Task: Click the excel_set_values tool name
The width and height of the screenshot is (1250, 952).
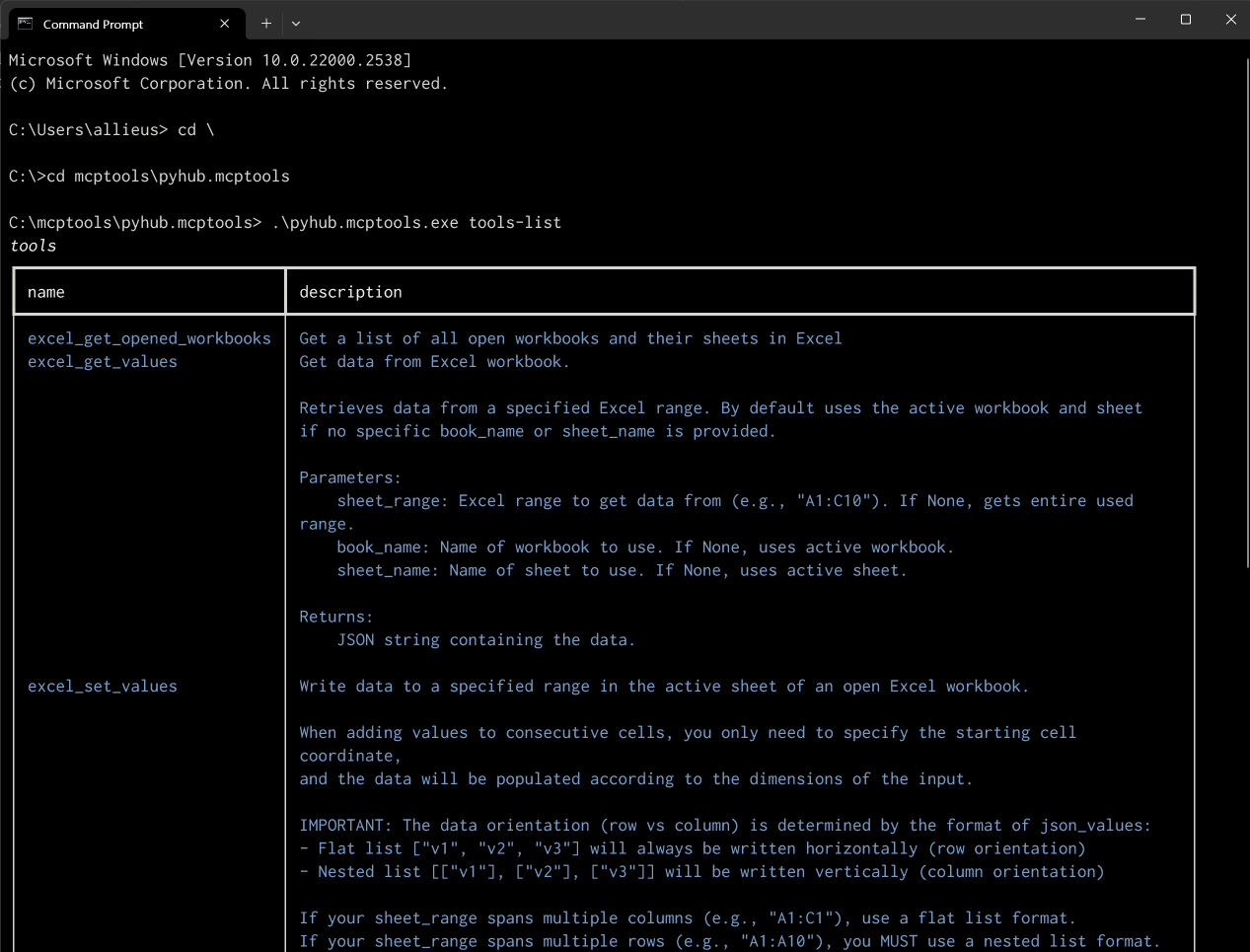Action: [103, 687]
